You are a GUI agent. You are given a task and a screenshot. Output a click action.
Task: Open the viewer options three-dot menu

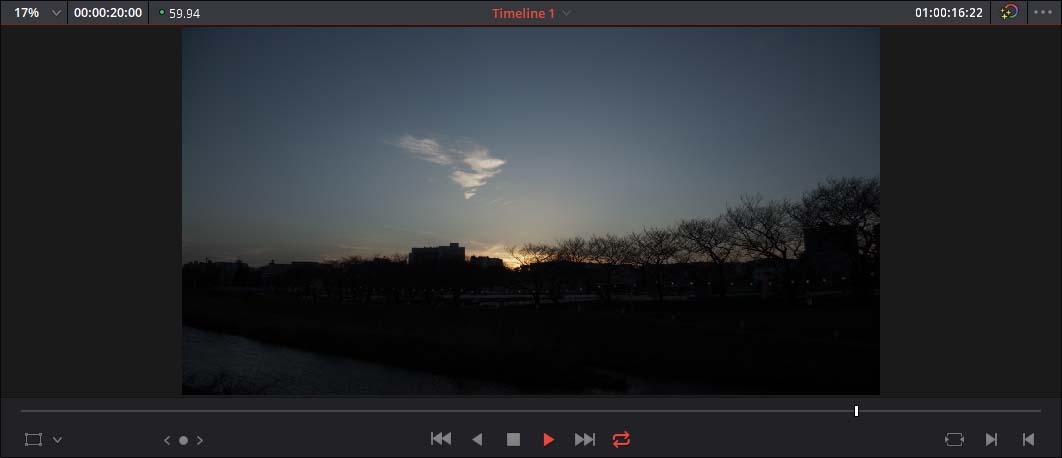pos(1043,12)
